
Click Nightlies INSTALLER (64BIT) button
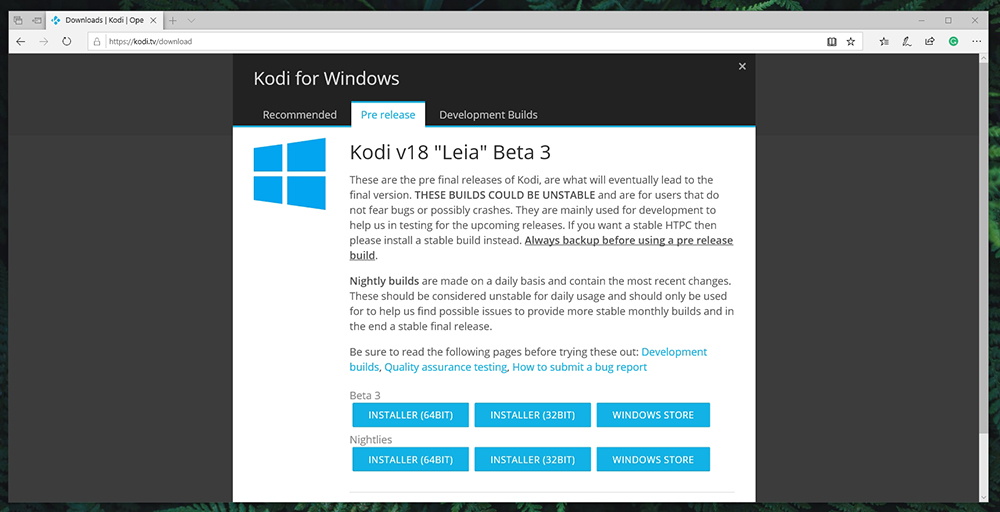411,459
